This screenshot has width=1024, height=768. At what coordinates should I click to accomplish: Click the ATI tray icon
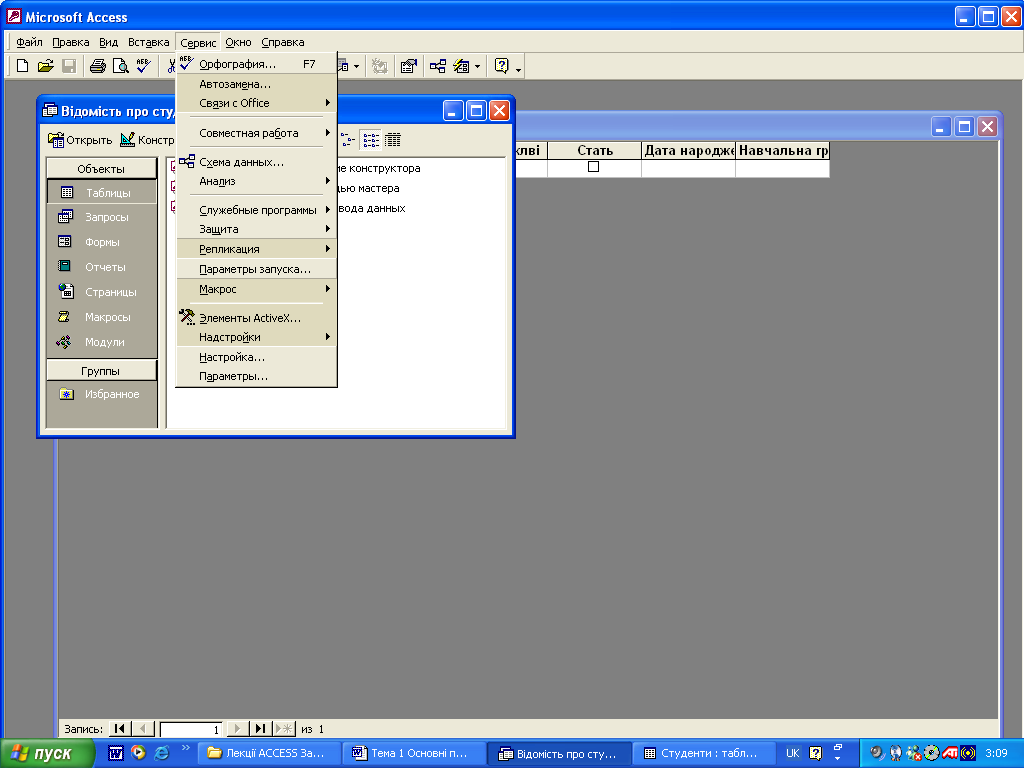pos(950,753)
